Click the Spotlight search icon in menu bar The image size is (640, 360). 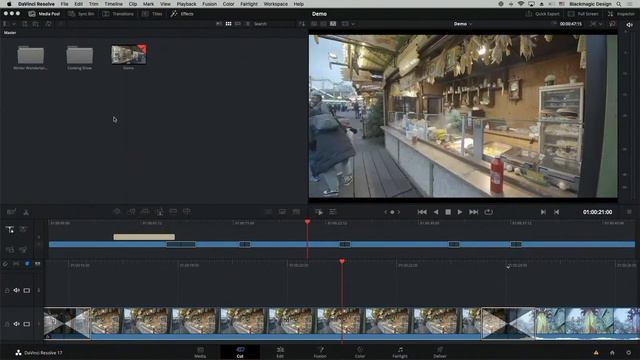click(619, 4)
